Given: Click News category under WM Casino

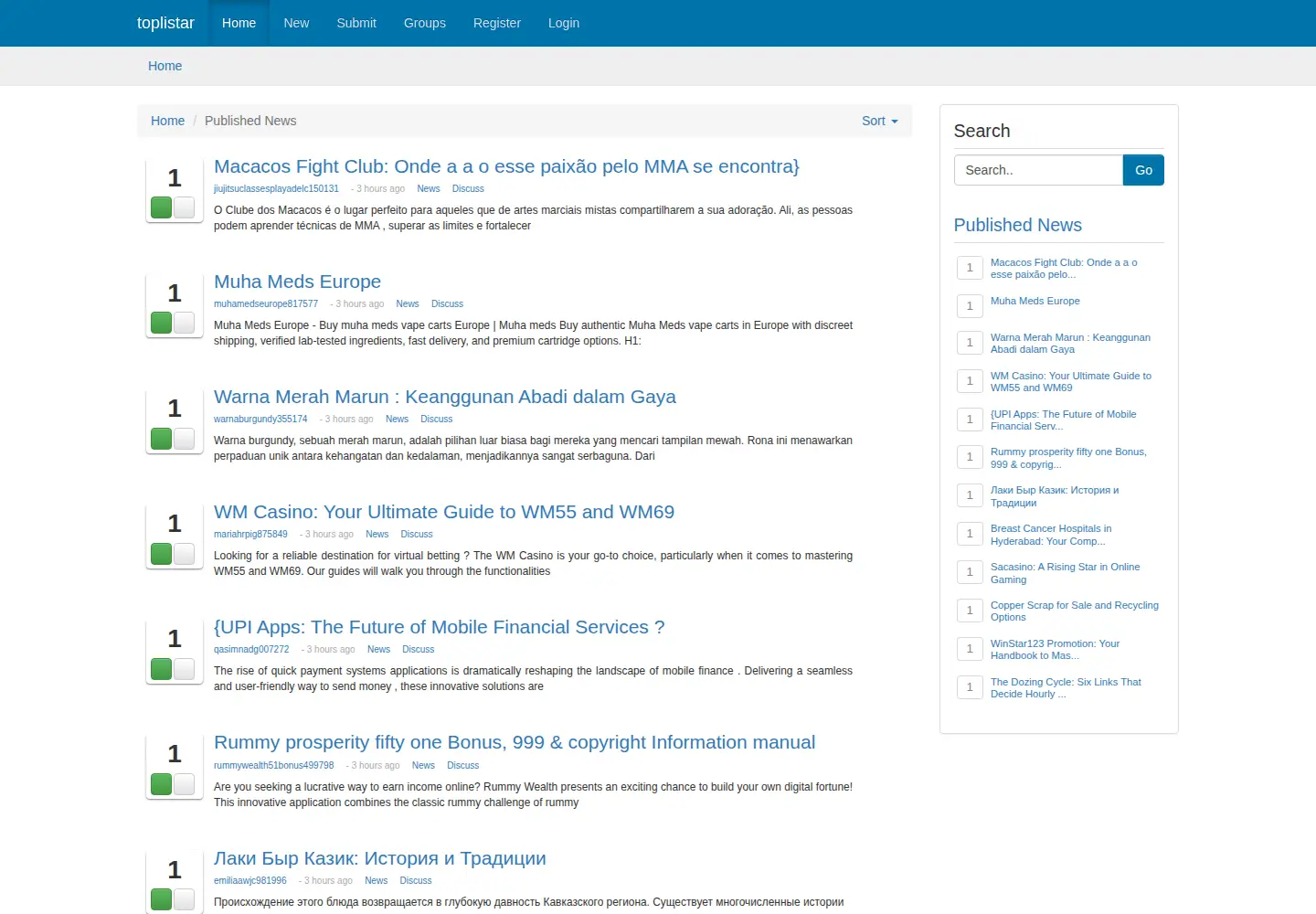Looking at the screenshot, I should coord(377,534).
